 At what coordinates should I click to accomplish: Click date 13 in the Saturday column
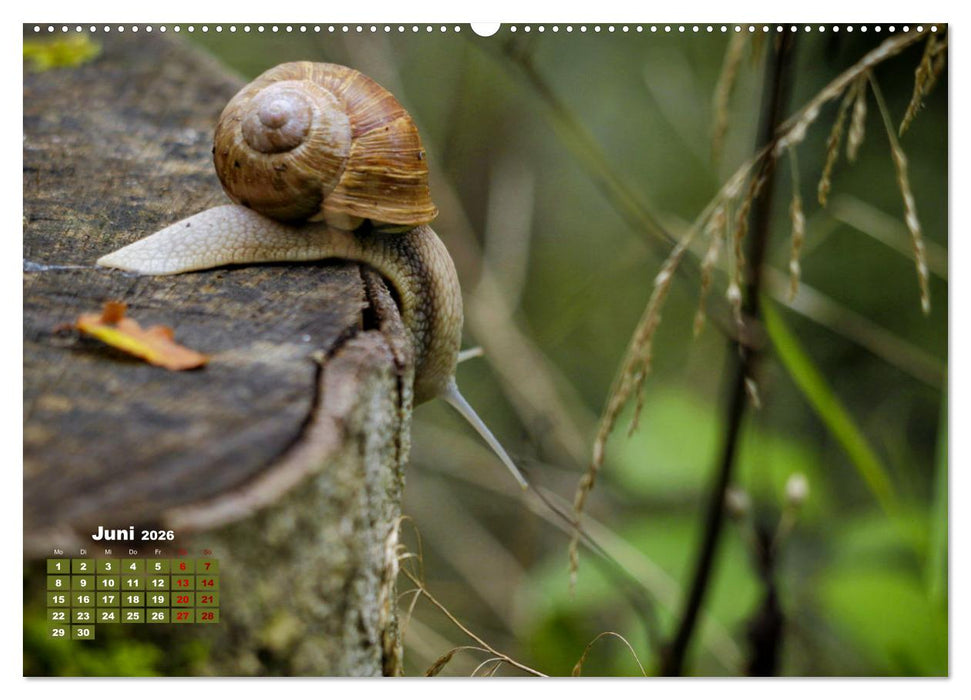pyautogui.click(x=182, y=583)
